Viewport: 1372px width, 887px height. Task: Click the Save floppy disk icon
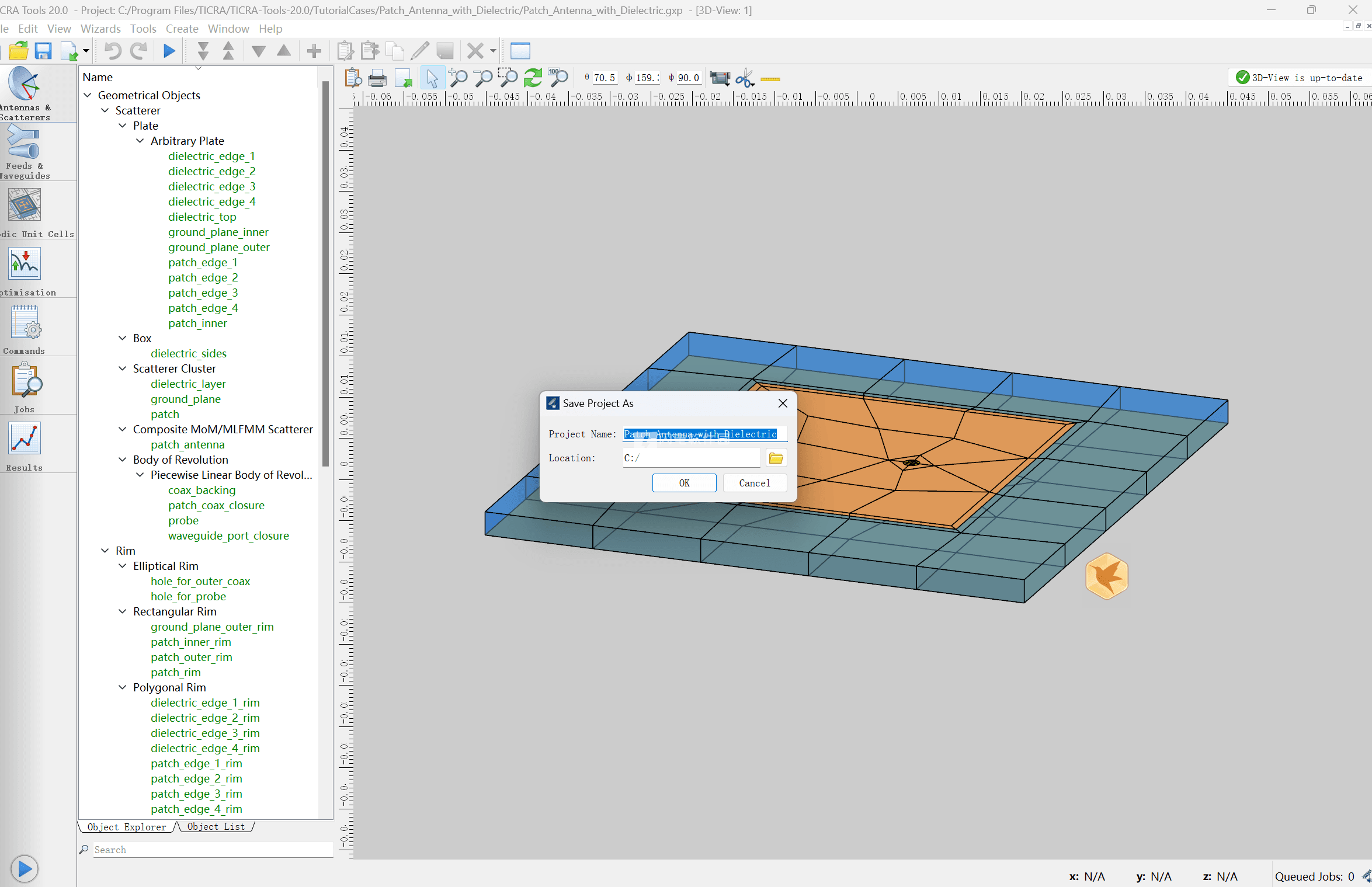[x=43, y=51]
